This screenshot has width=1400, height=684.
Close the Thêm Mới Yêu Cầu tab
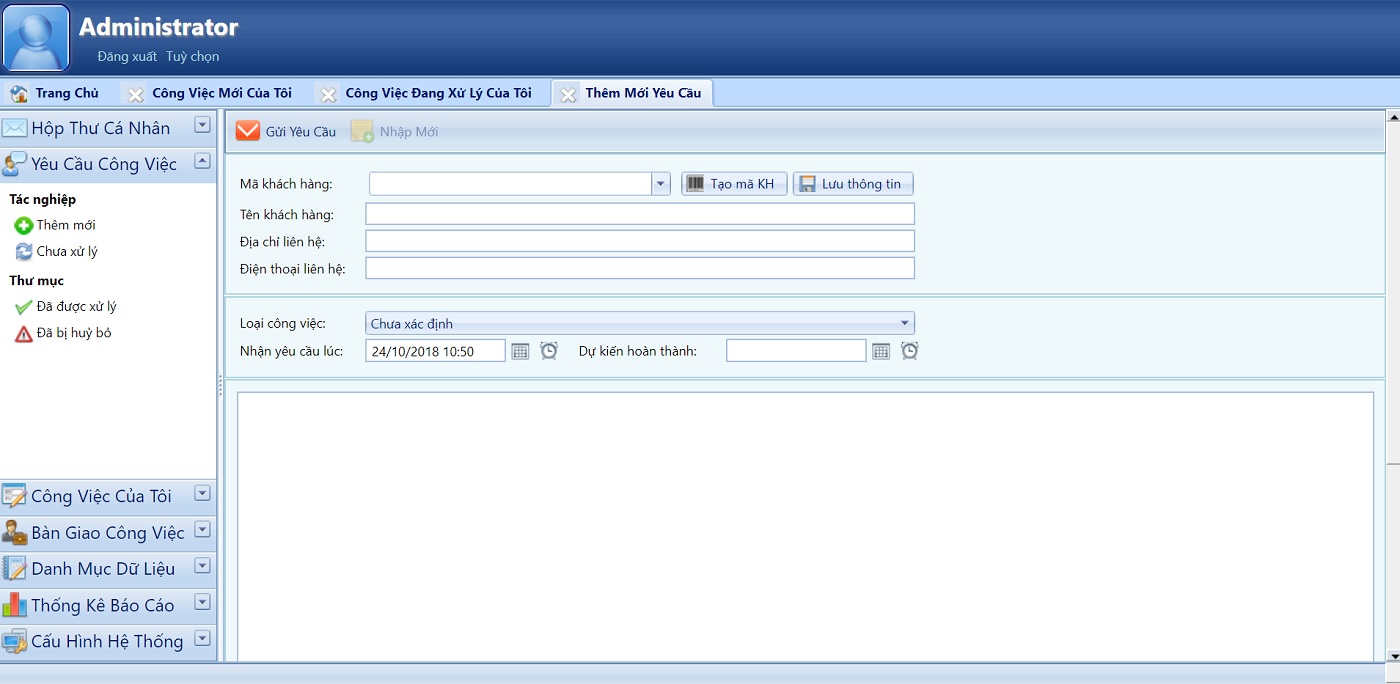click(x=568, y=94)
